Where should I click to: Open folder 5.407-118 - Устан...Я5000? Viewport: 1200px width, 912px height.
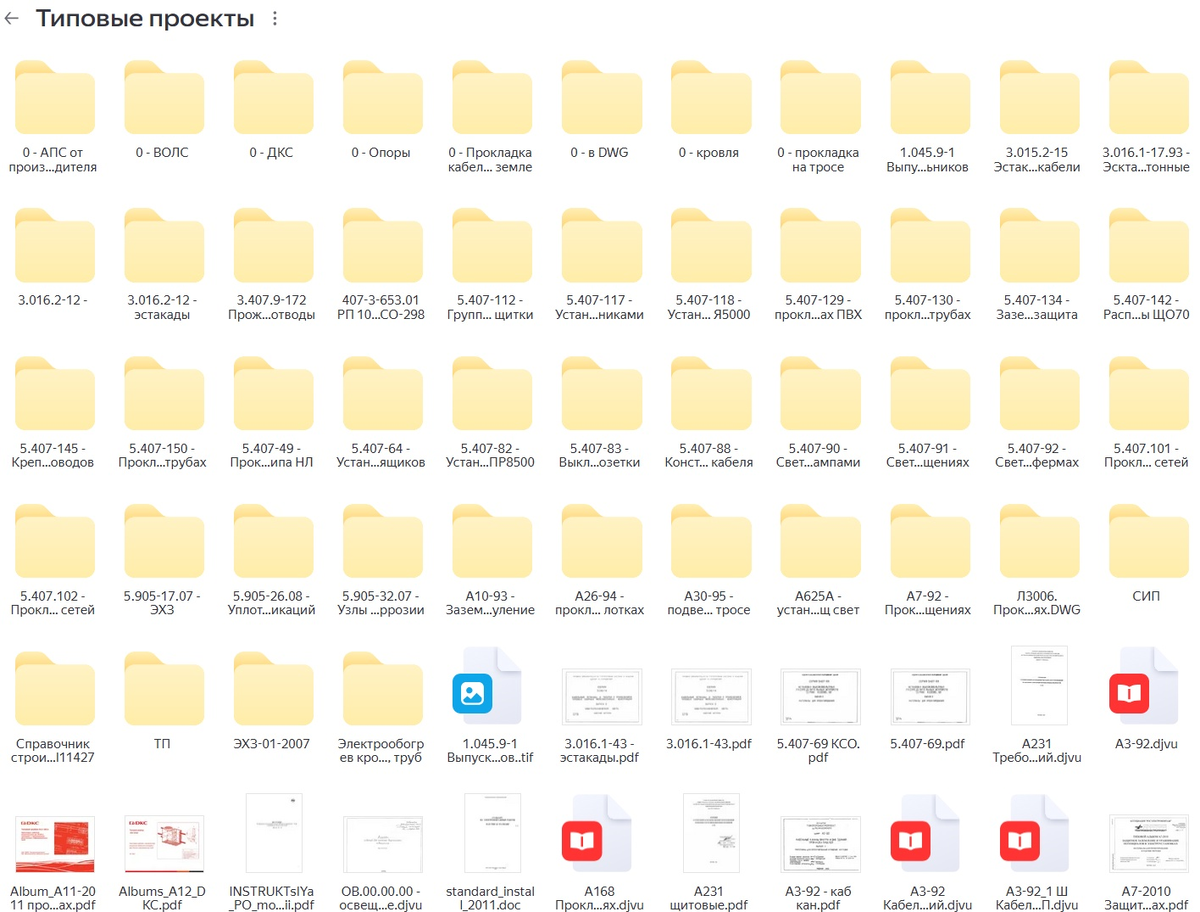click(x=711, y=246)
